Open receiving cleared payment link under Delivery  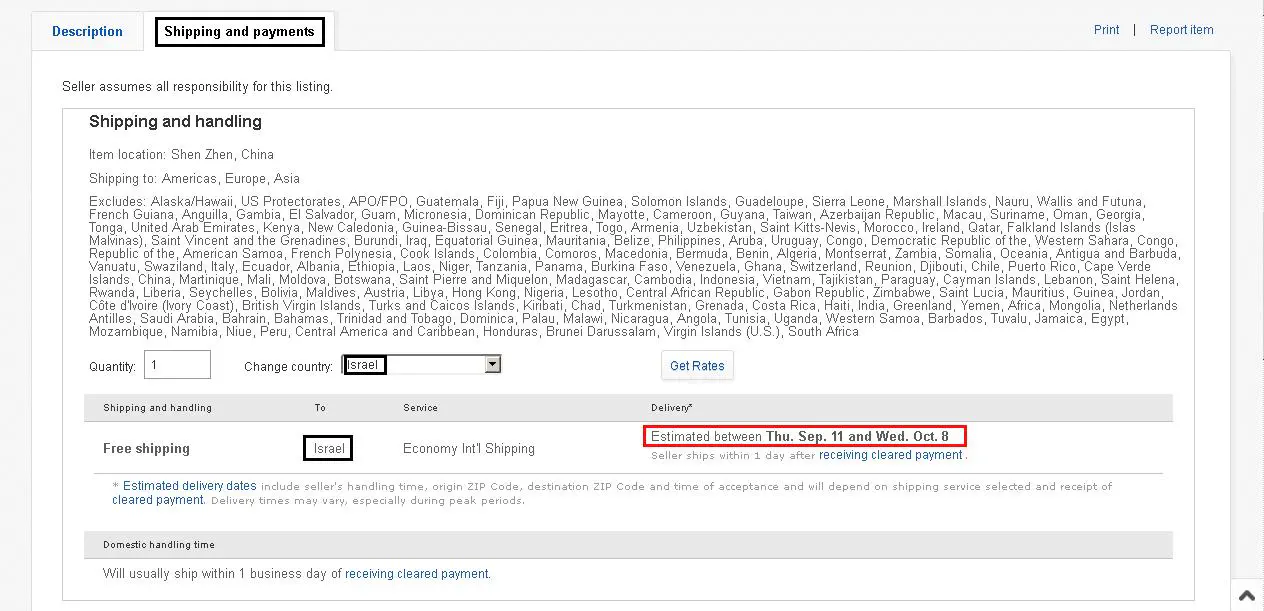click(x=890, y=455)
